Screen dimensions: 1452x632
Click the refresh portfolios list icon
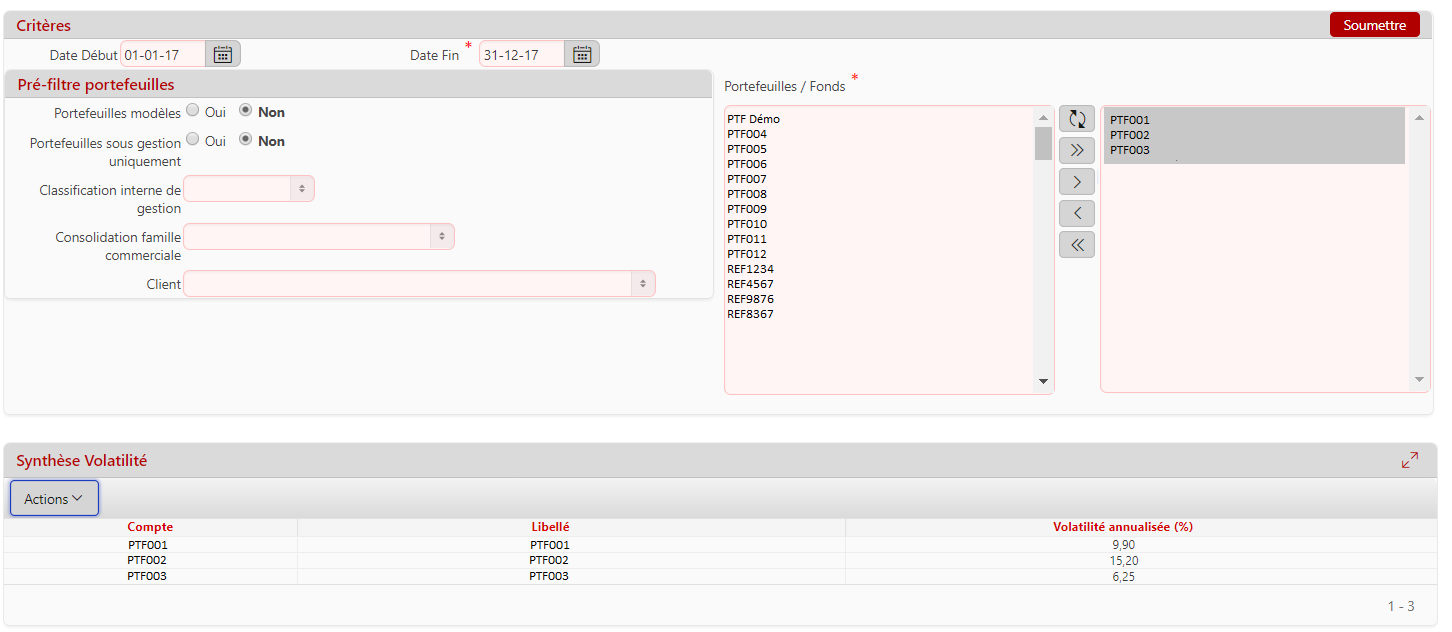click(1076, 119)
